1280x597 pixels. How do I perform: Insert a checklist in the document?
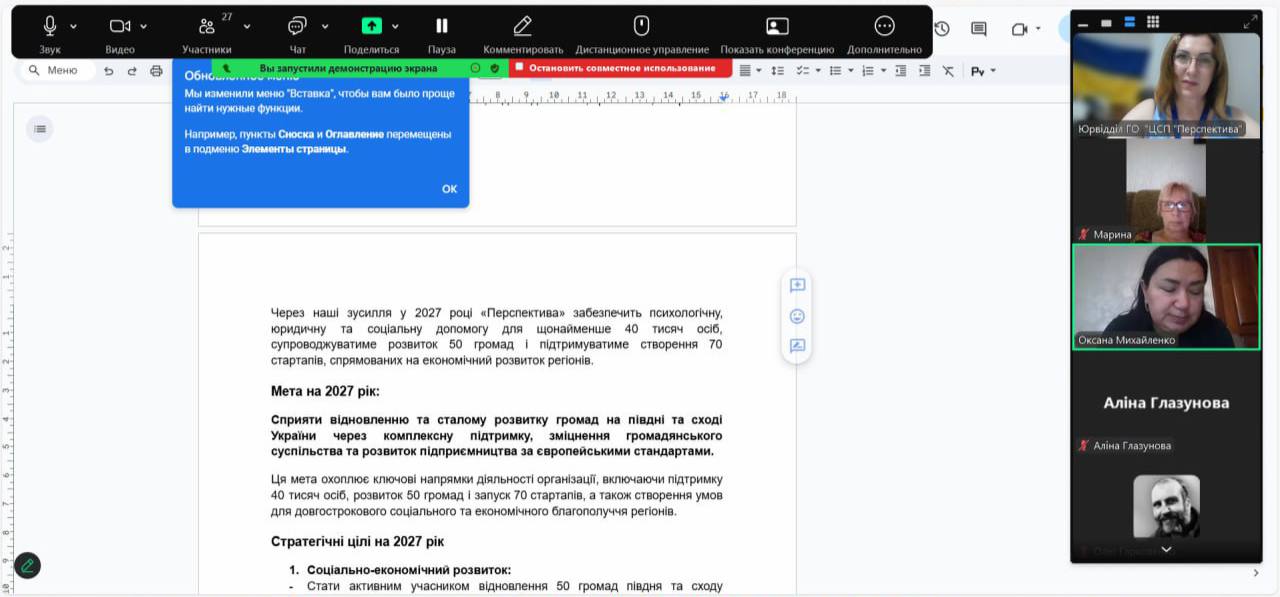803,71
